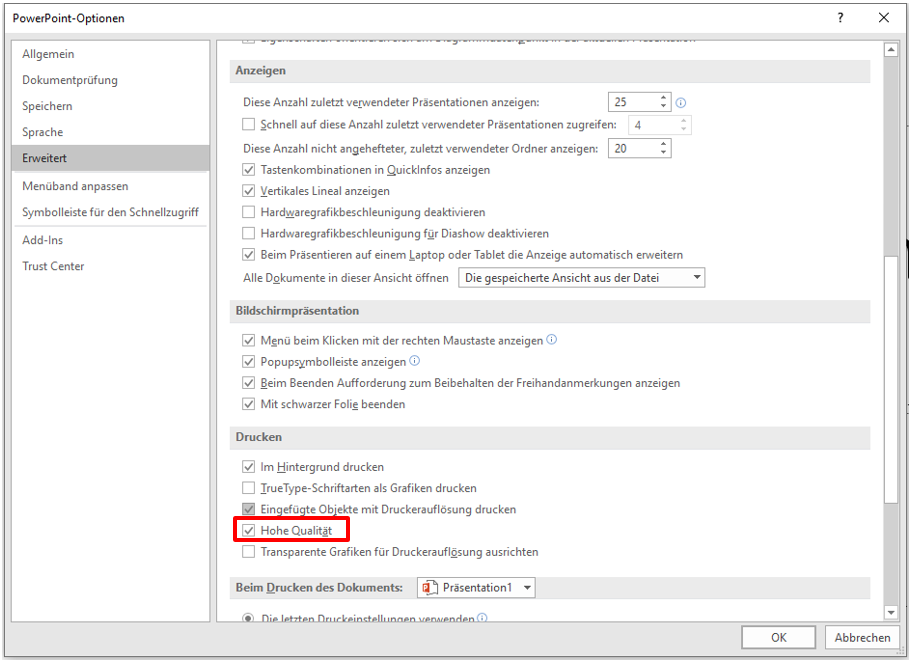Image resolution: width=910 pixels, height=660 pixels.
Task: Select the Erweitert category
Action: point(110,158)
